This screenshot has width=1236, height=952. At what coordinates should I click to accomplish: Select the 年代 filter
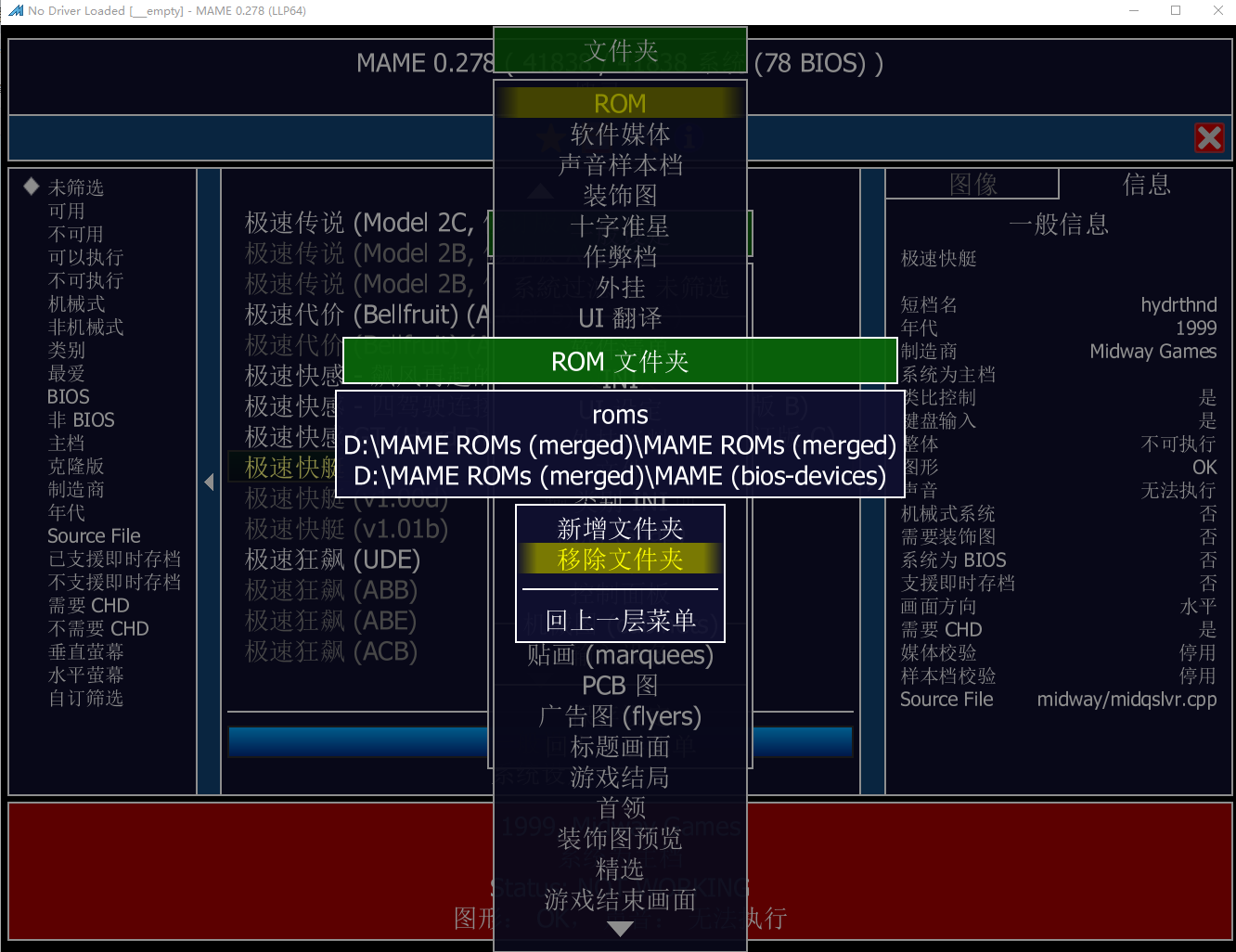pos(66,512)
